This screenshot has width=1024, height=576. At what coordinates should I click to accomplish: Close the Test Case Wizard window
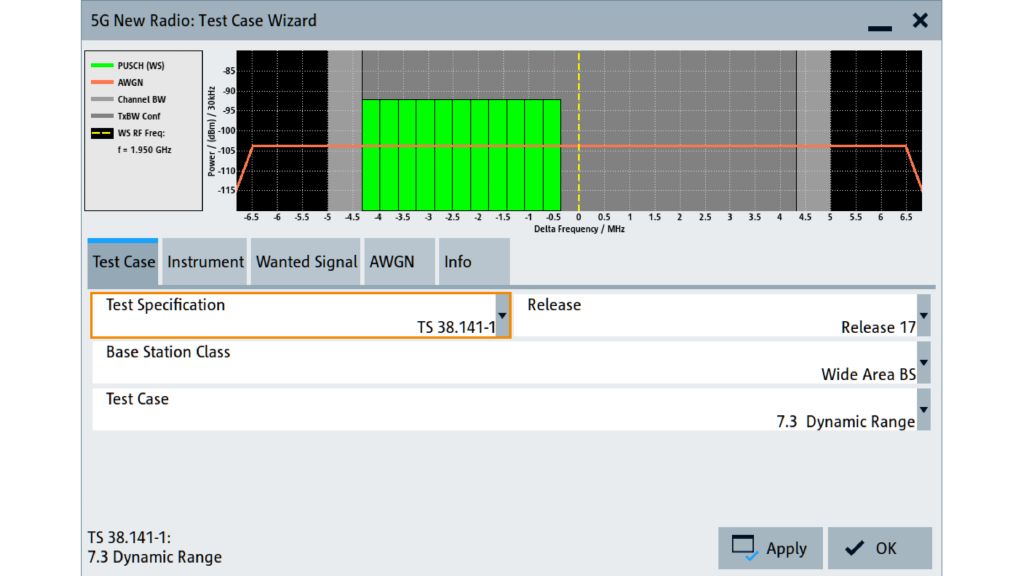pos(920,20)
